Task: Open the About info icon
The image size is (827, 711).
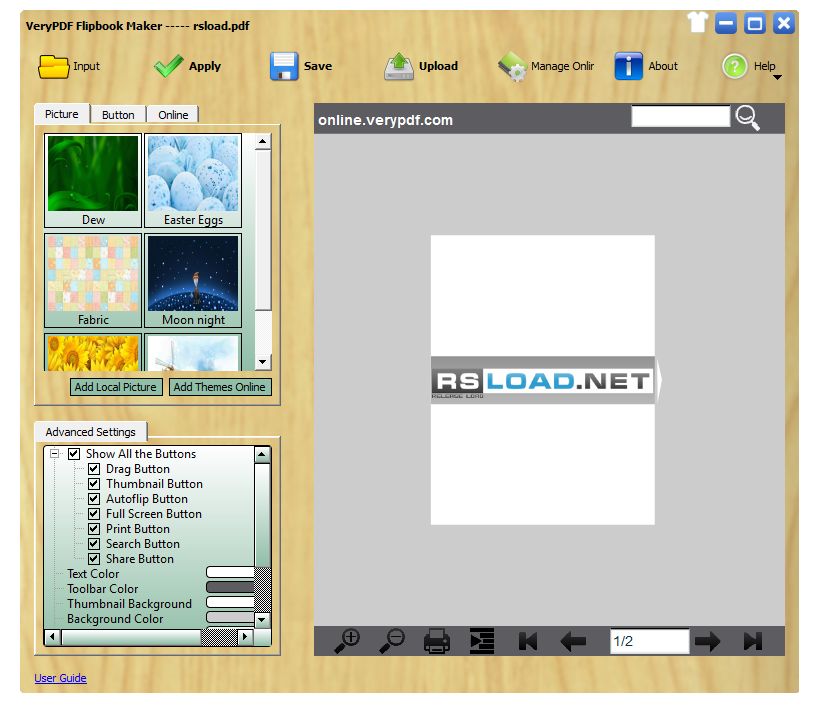Action: click(x=628, y=66)
